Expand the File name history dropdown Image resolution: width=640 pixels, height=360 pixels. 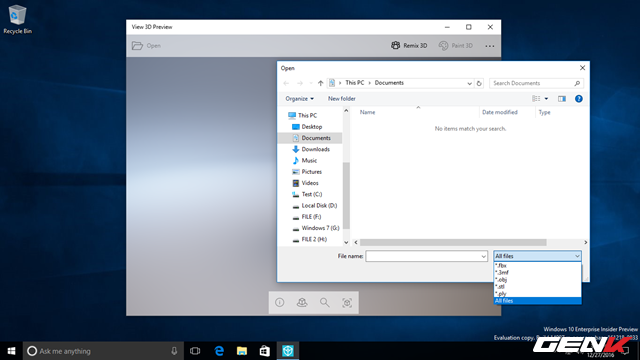click(x=483, y=256)
